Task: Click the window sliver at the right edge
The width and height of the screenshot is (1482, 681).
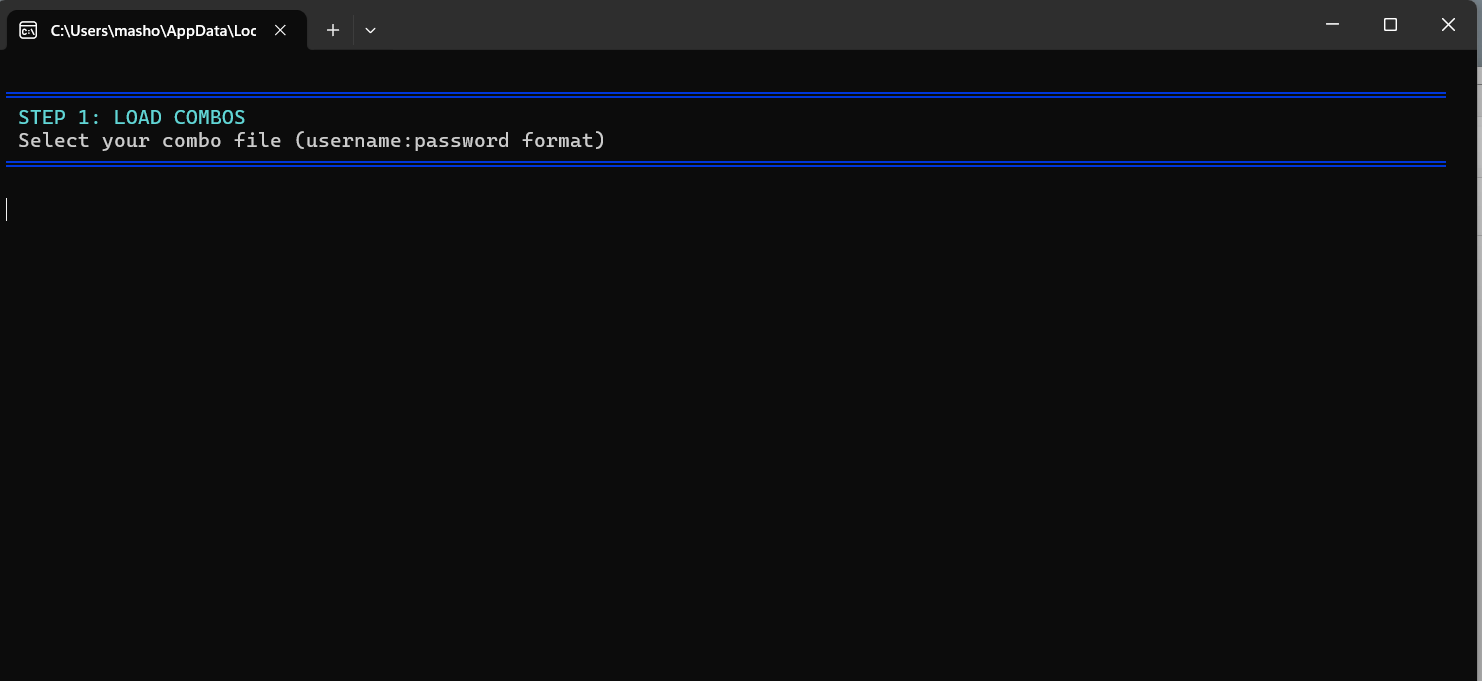Action: 1478,300
